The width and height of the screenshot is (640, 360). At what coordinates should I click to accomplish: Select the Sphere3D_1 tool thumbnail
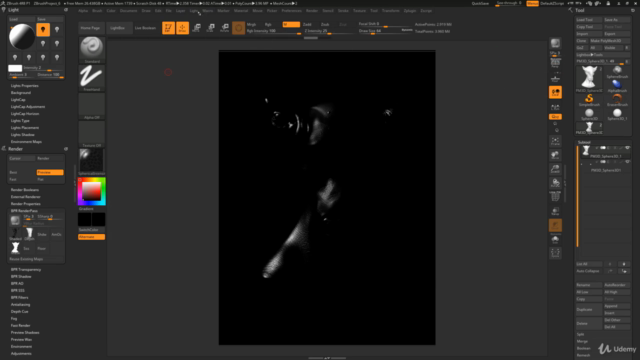pyautogui.click(x=617, y=114)
